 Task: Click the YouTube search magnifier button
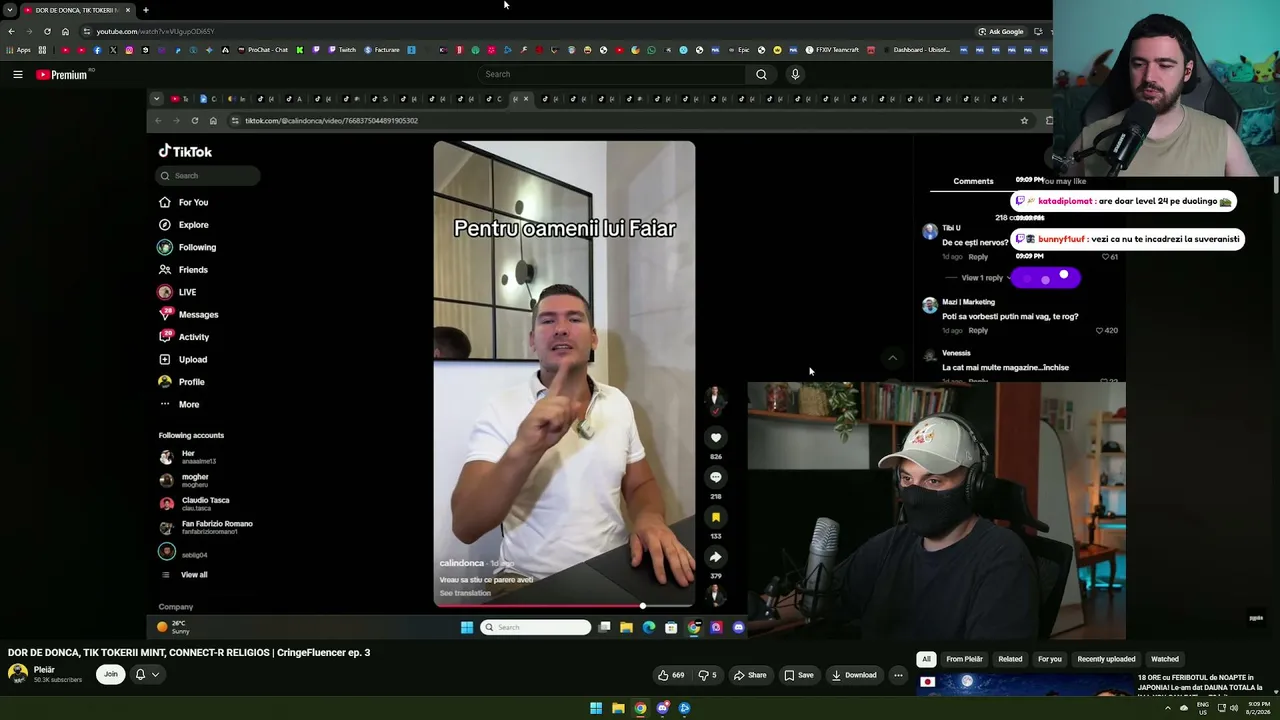point(761,74)
